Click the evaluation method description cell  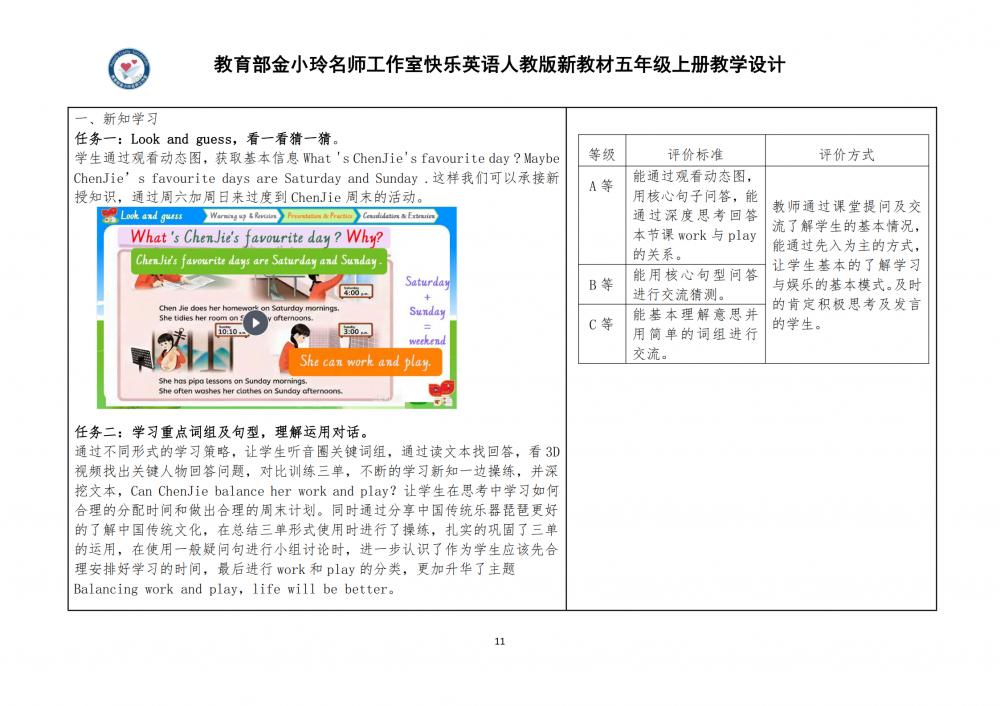846,265
